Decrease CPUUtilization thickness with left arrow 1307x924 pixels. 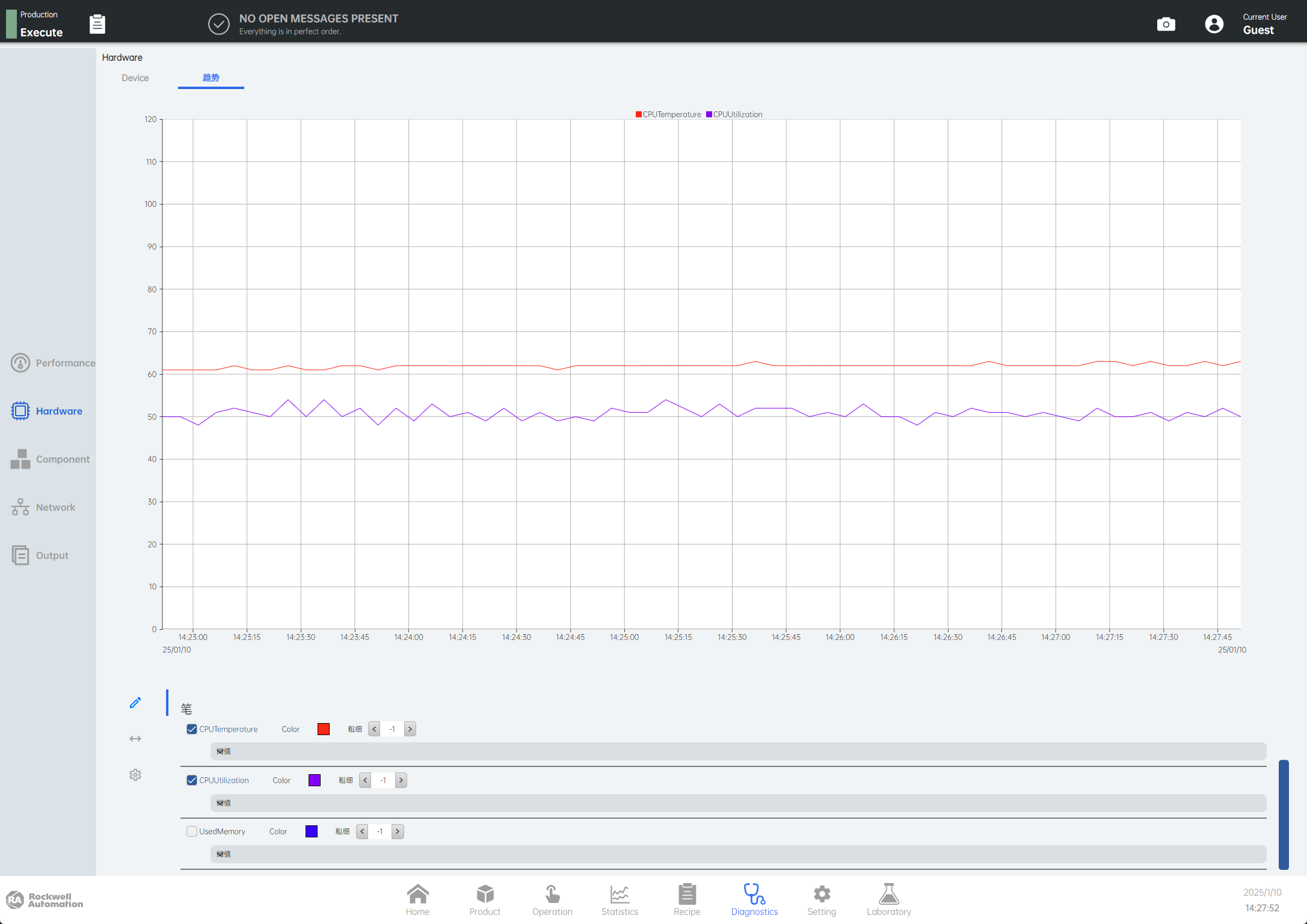(x=365, y=780)
